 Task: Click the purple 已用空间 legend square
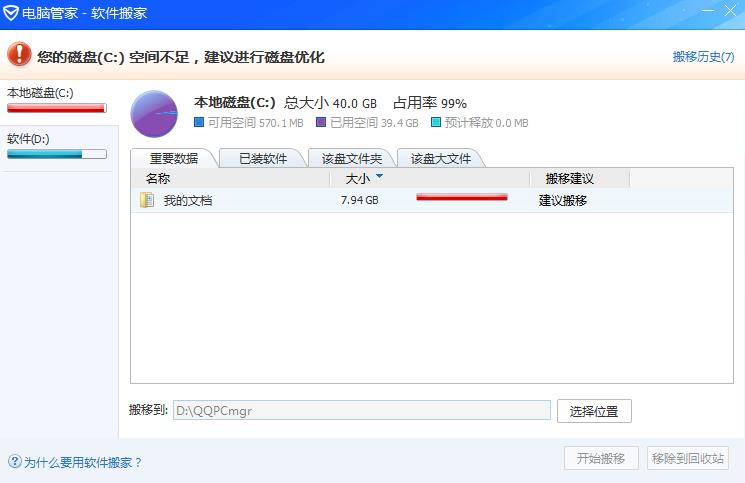(321, 123)
